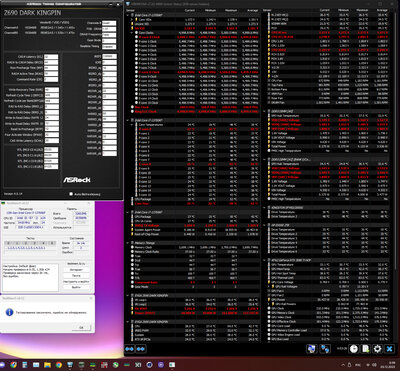
Task: Collapse the Core Clocks tree node
Action: [132, 33]
